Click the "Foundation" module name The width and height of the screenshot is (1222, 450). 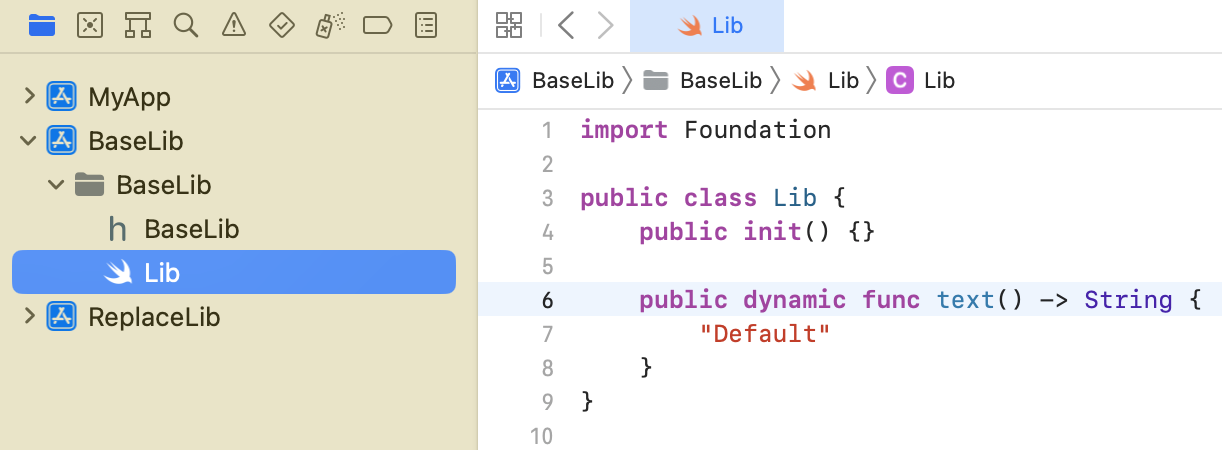click(758, 130)
